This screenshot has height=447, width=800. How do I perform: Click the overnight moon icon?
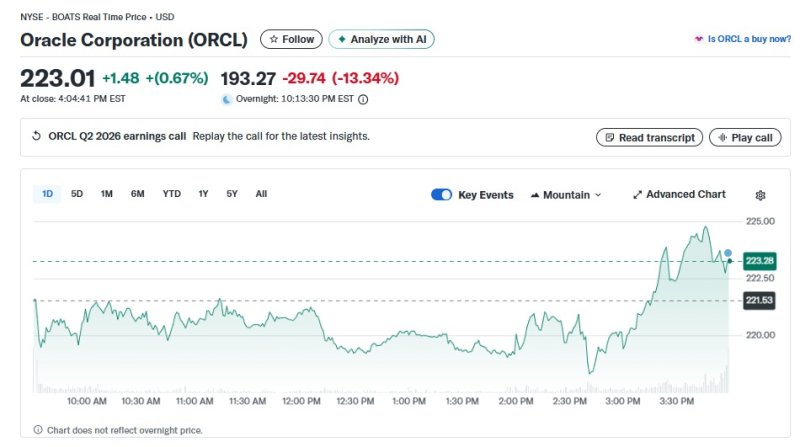(227, 99)
